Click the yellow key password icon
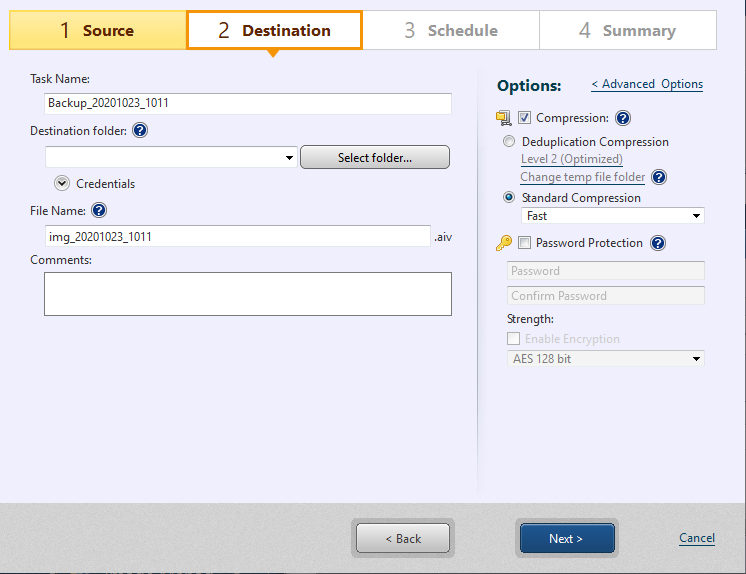The width and height of the screenshot is (746, 574). tap(504, 243)
